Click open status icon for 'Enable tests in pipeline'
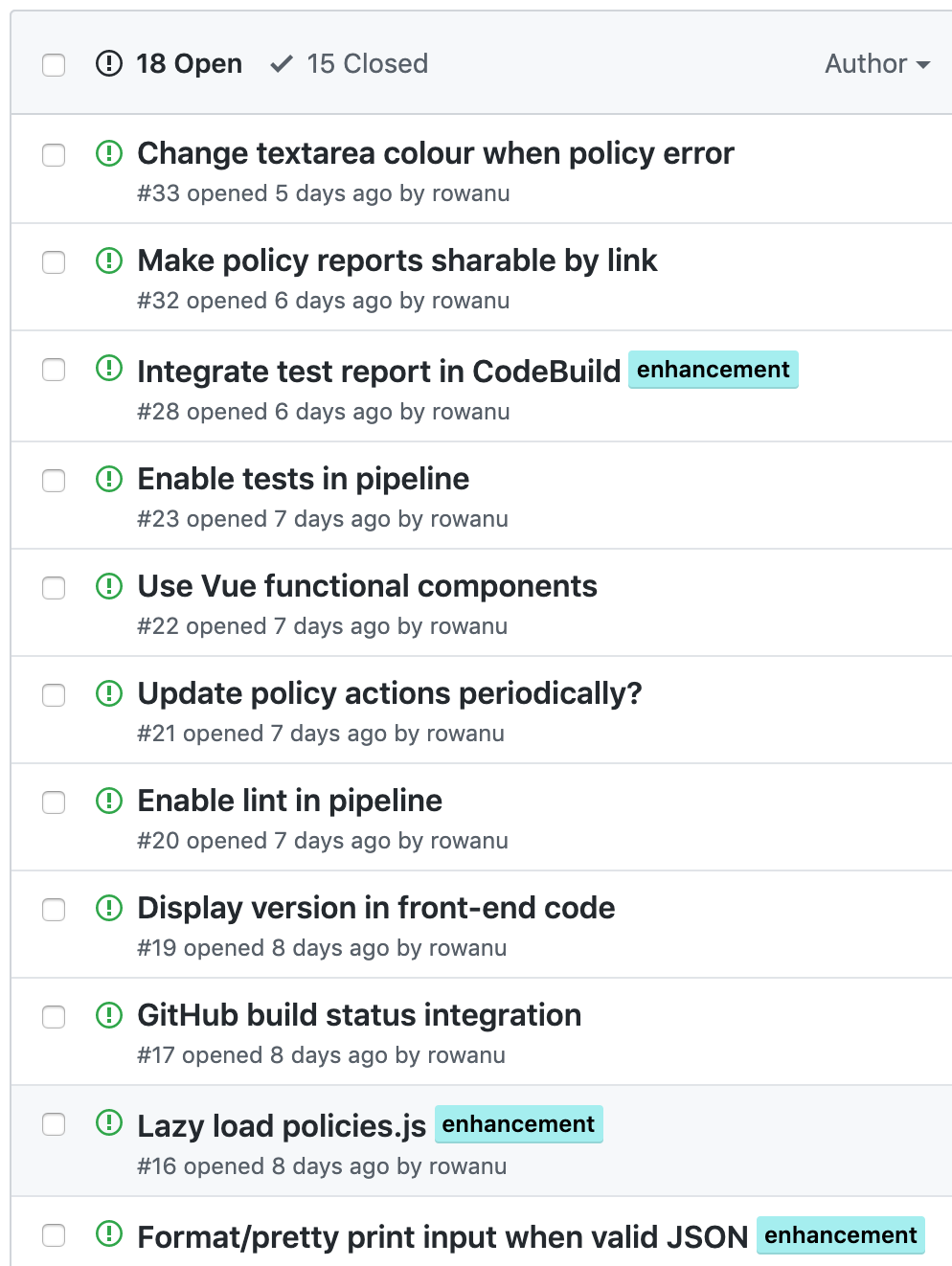 [109, 479]
